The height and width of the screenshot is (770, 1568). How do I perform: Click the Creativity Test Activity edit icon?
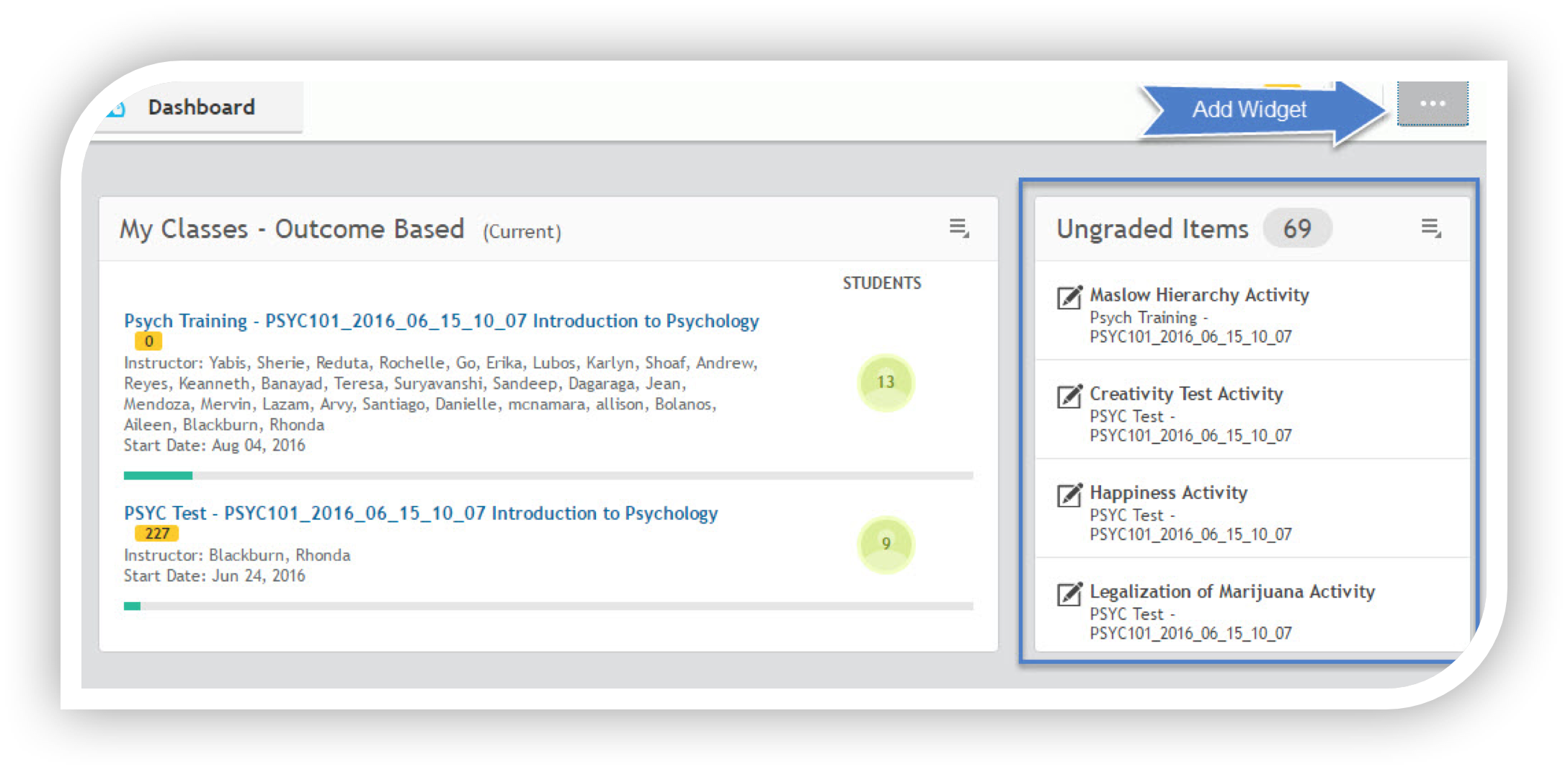pos(1069,395)
